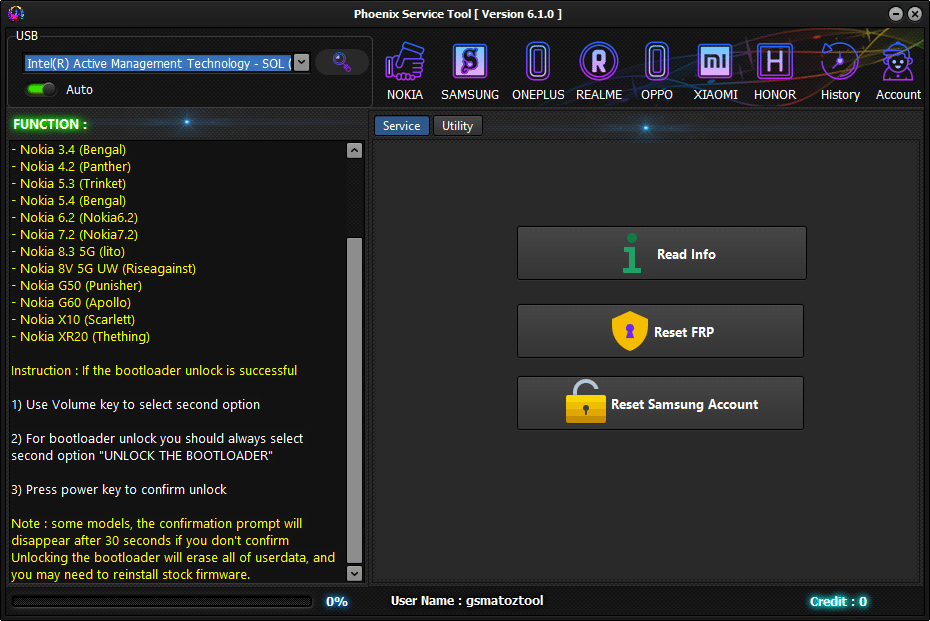930x621 pixels.
Task: Click the Reset FRP button
Action: point(660,331)
